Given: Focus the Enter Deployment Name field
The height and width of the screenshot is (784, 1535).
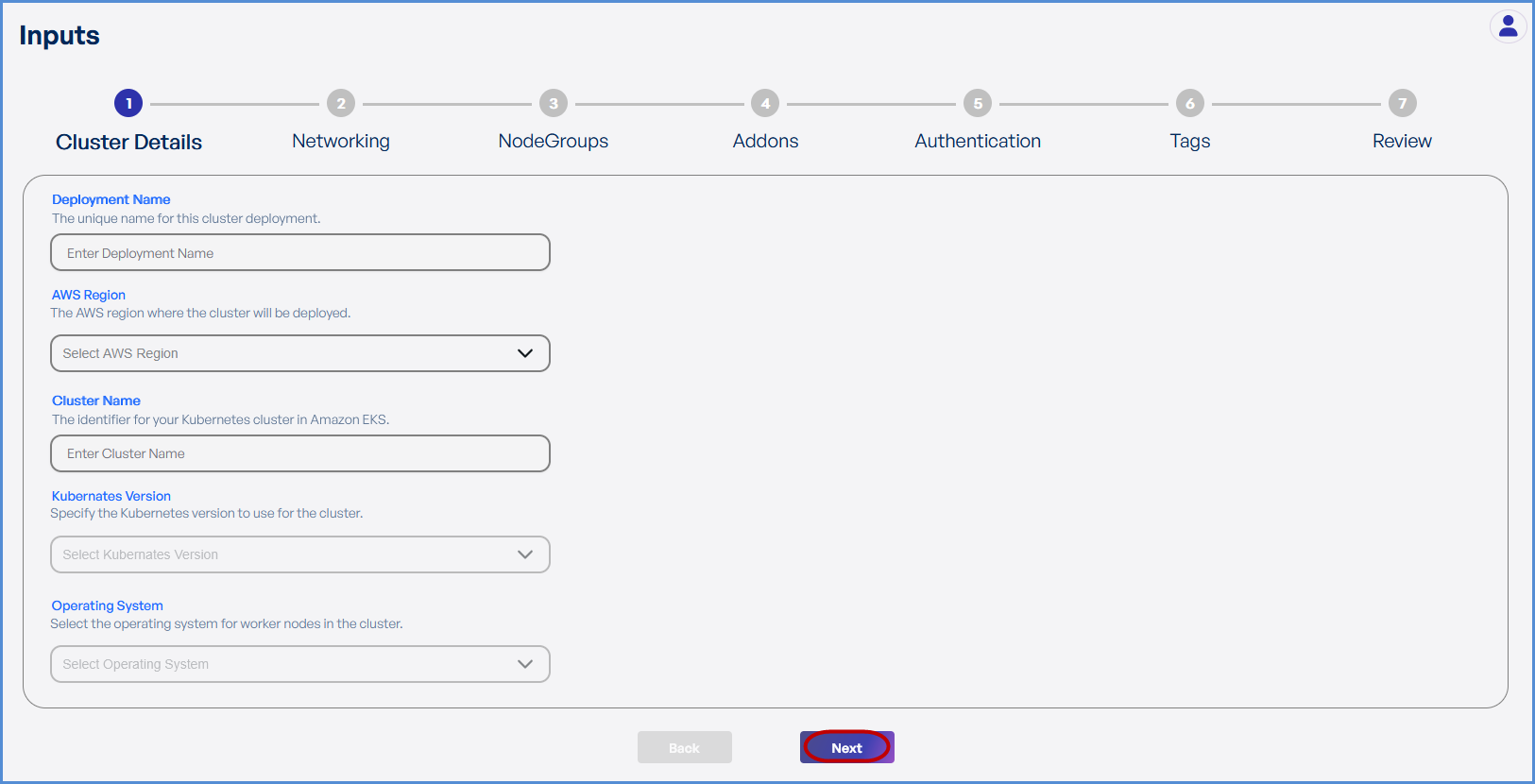Looking at the screenshot, I should click(x=300, y=252).
